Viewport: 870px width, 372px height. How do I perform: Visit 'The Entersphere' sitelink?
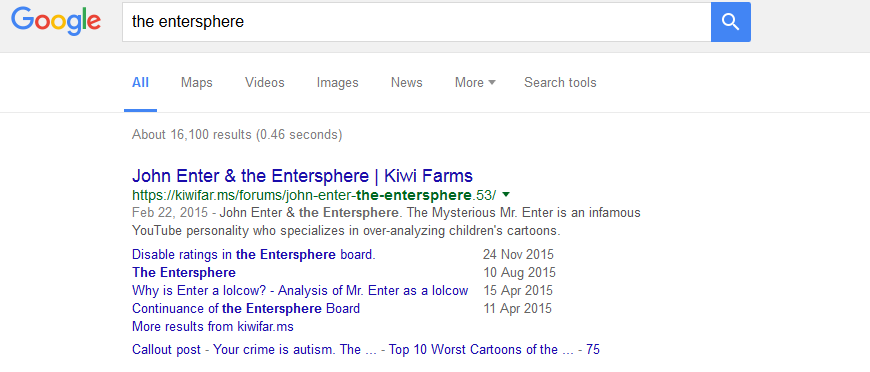pyautogui.click(x=184, y=273)
